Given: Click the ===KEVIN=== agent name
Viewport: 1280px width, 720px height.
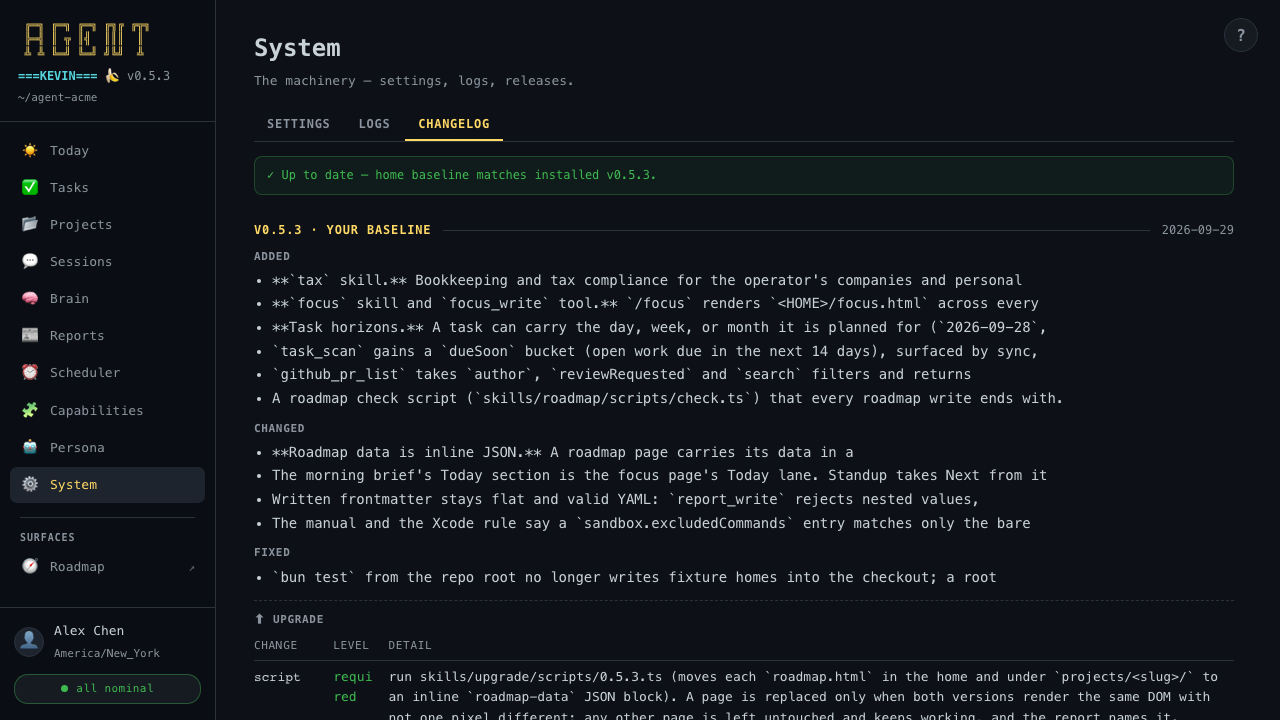Looking at the screenshot, I should coord(58,76).
